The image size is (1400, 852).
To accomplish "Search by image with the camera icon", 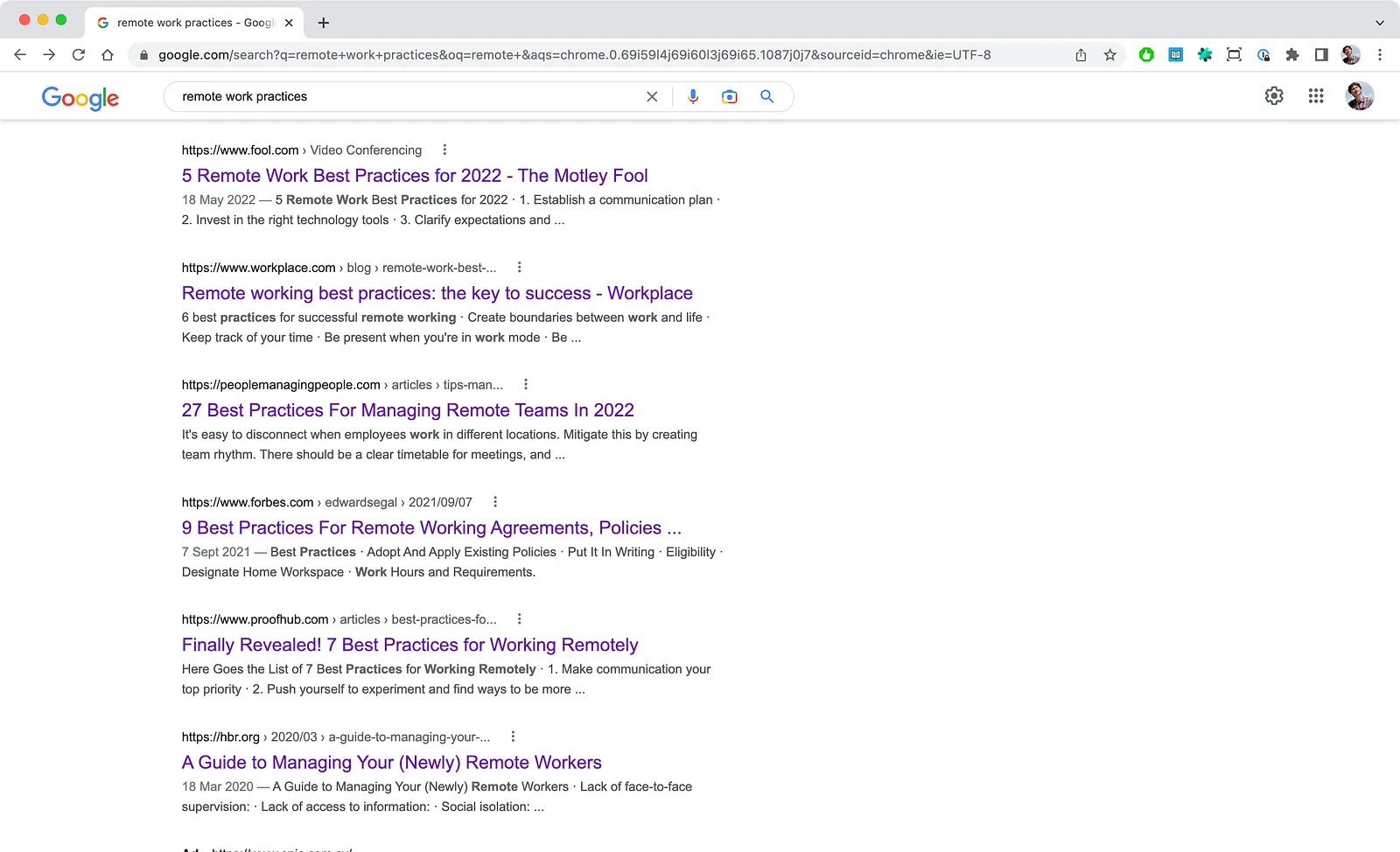I will pyautogui.click(x=730, y=97).
